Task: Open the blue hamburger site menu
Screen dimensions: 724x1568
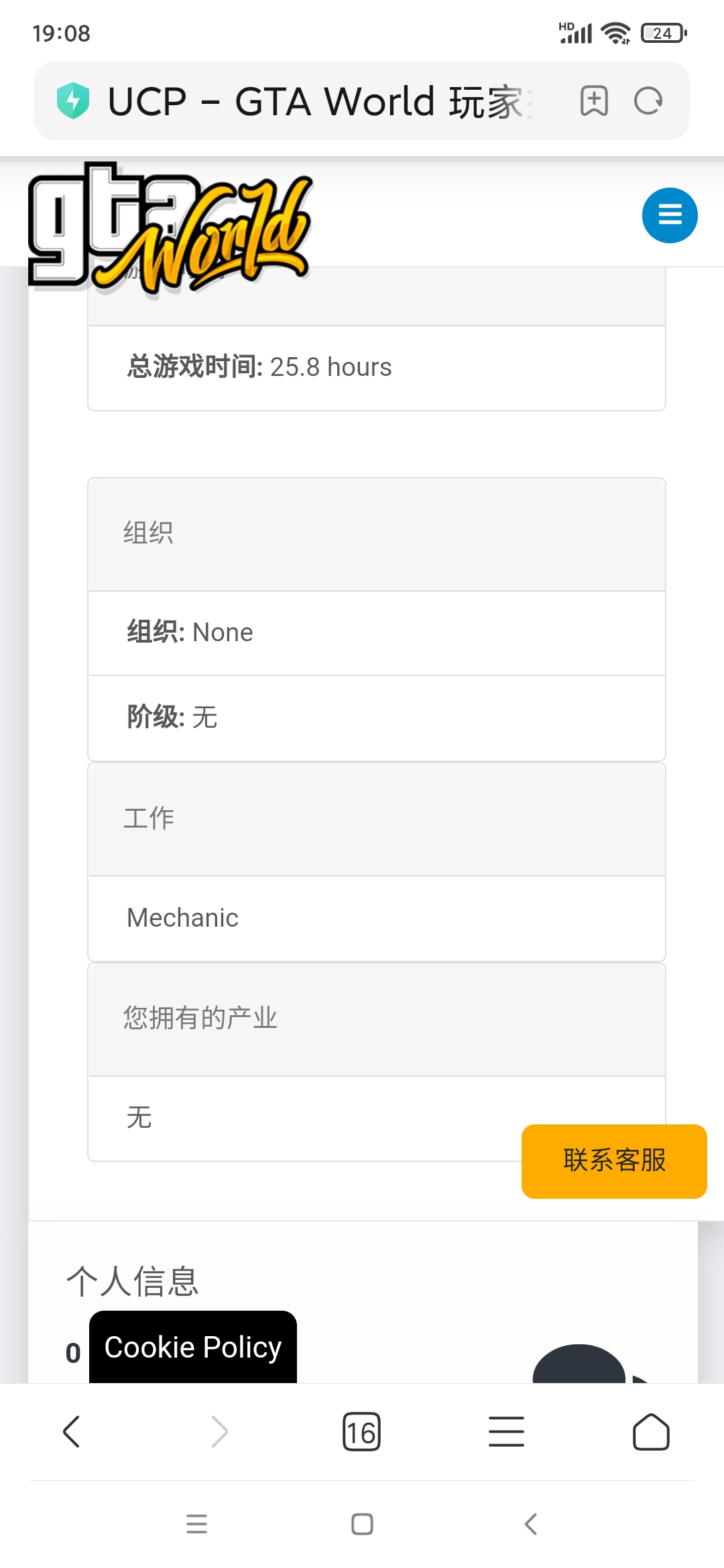Action: tap(670, 215)
